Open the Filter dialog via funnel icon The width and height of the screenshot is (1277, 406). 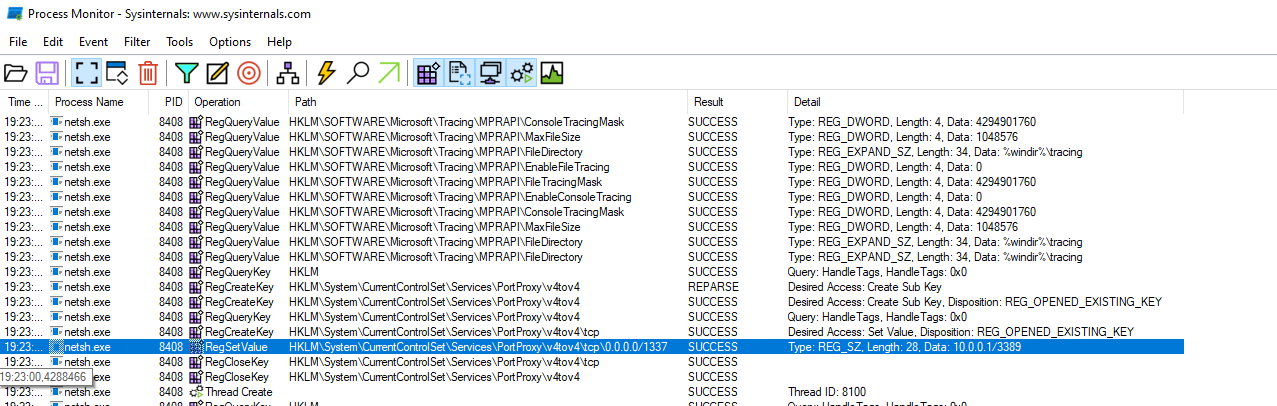coord(187,73)
